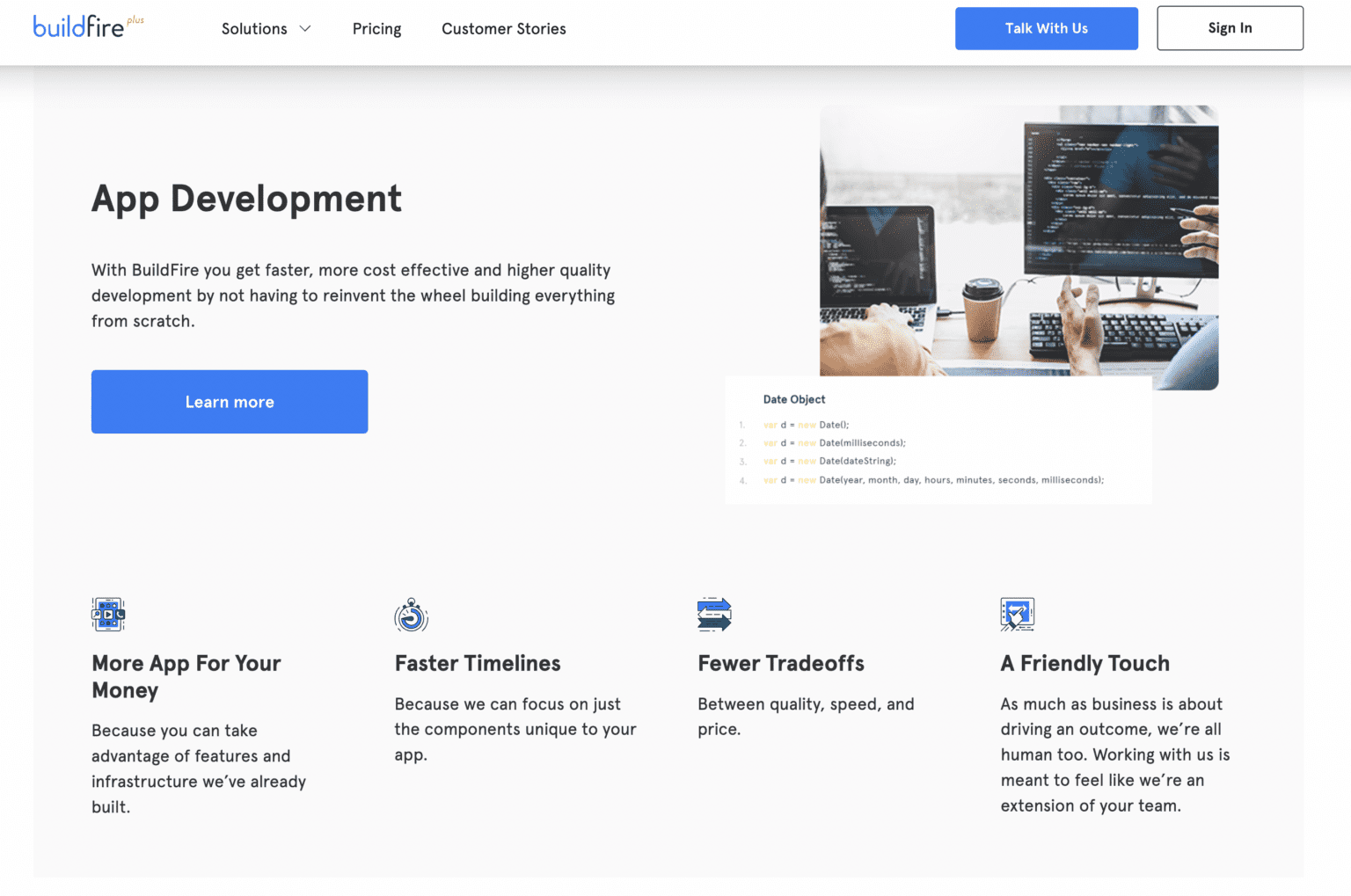Click the Learn more button
The height and width of the screenshot is (896, 1351).
point(229,401)
